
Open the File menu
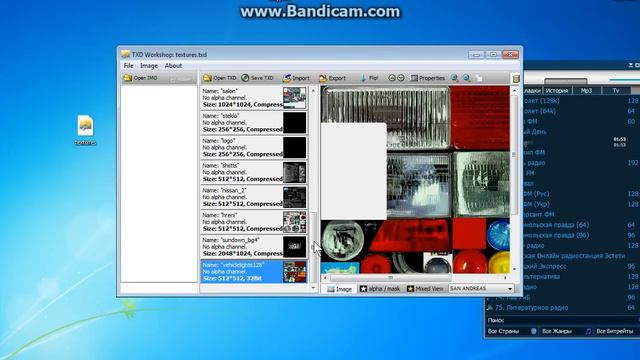[x=129, y=66]
